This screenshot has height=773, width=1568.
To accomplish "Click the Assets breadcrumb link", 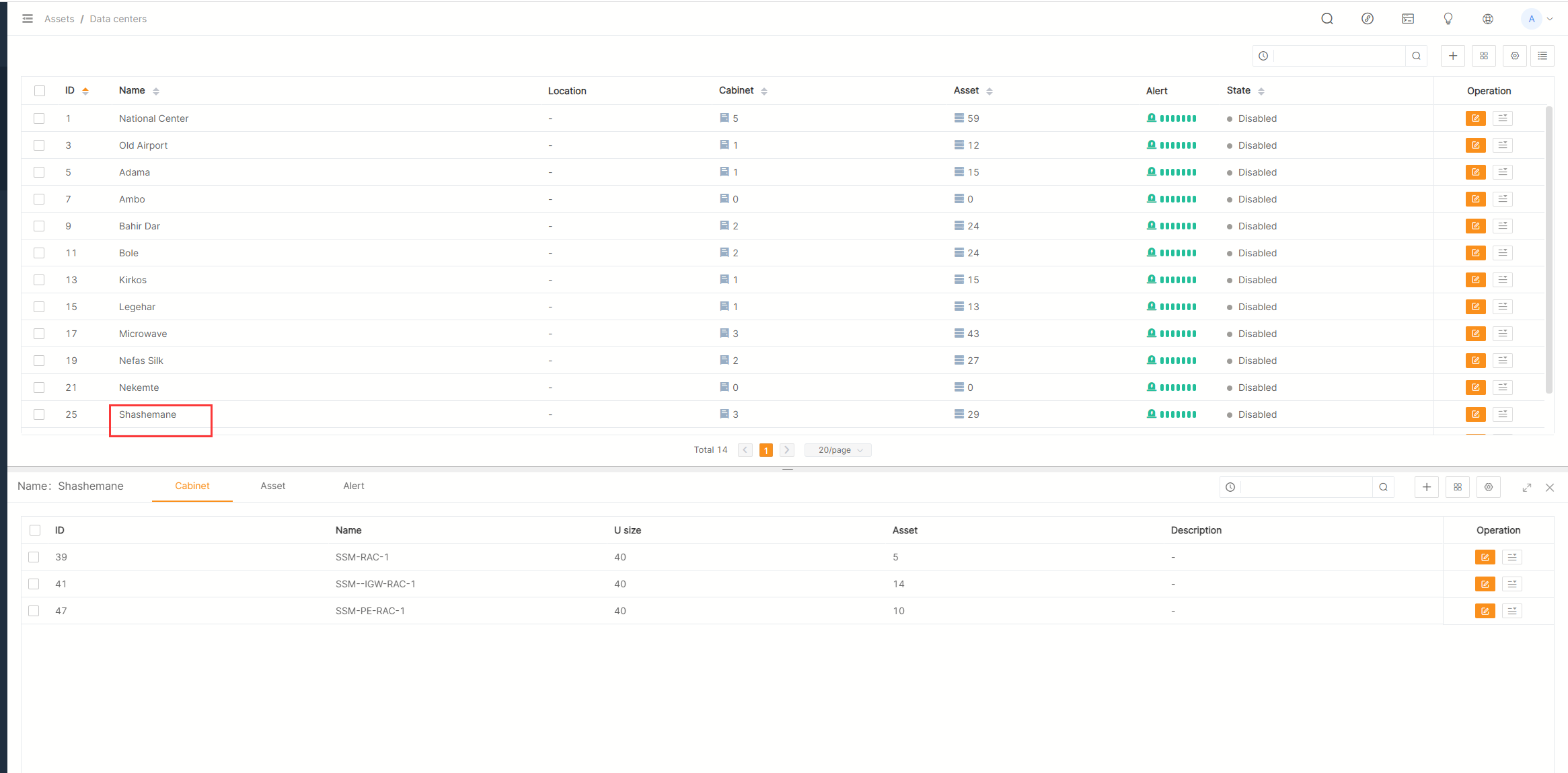I will (59, 19).
